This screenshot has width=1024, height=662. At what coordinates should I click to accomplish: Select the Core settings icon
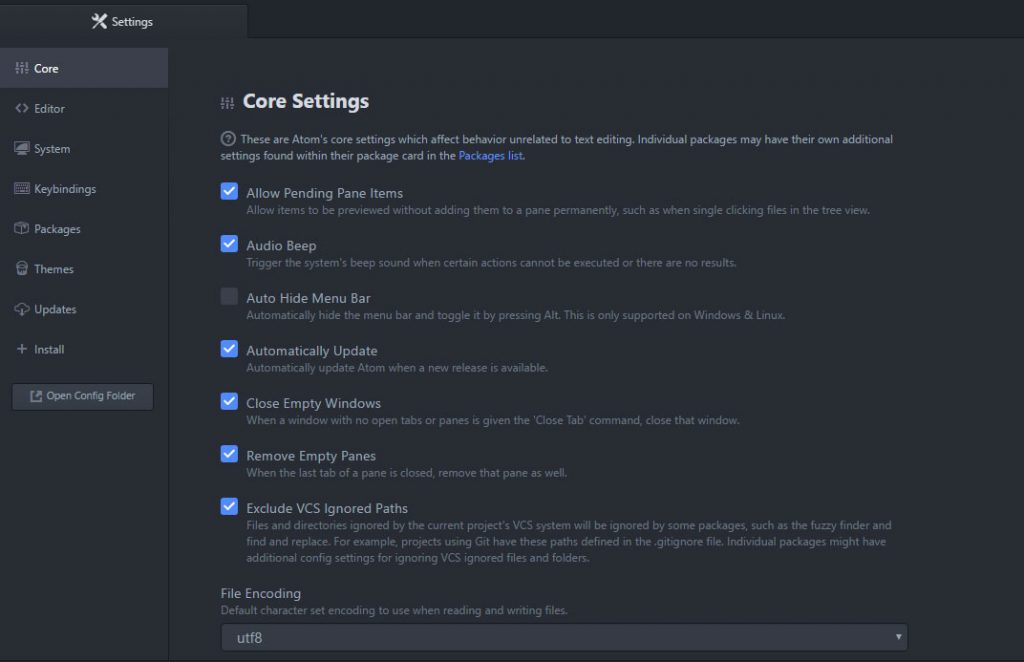pos(20,68)
